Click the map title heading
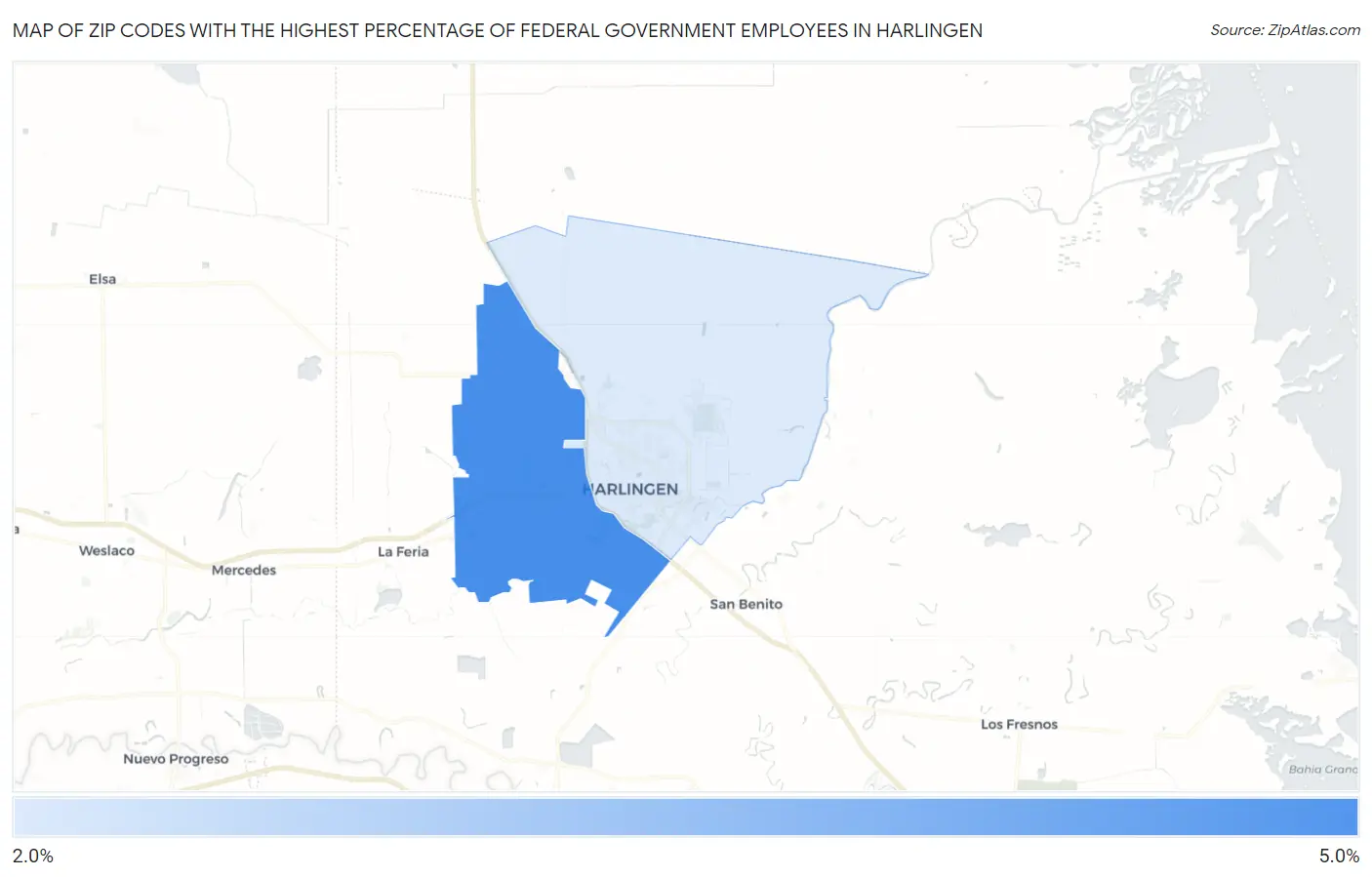 tap(498, 30)
